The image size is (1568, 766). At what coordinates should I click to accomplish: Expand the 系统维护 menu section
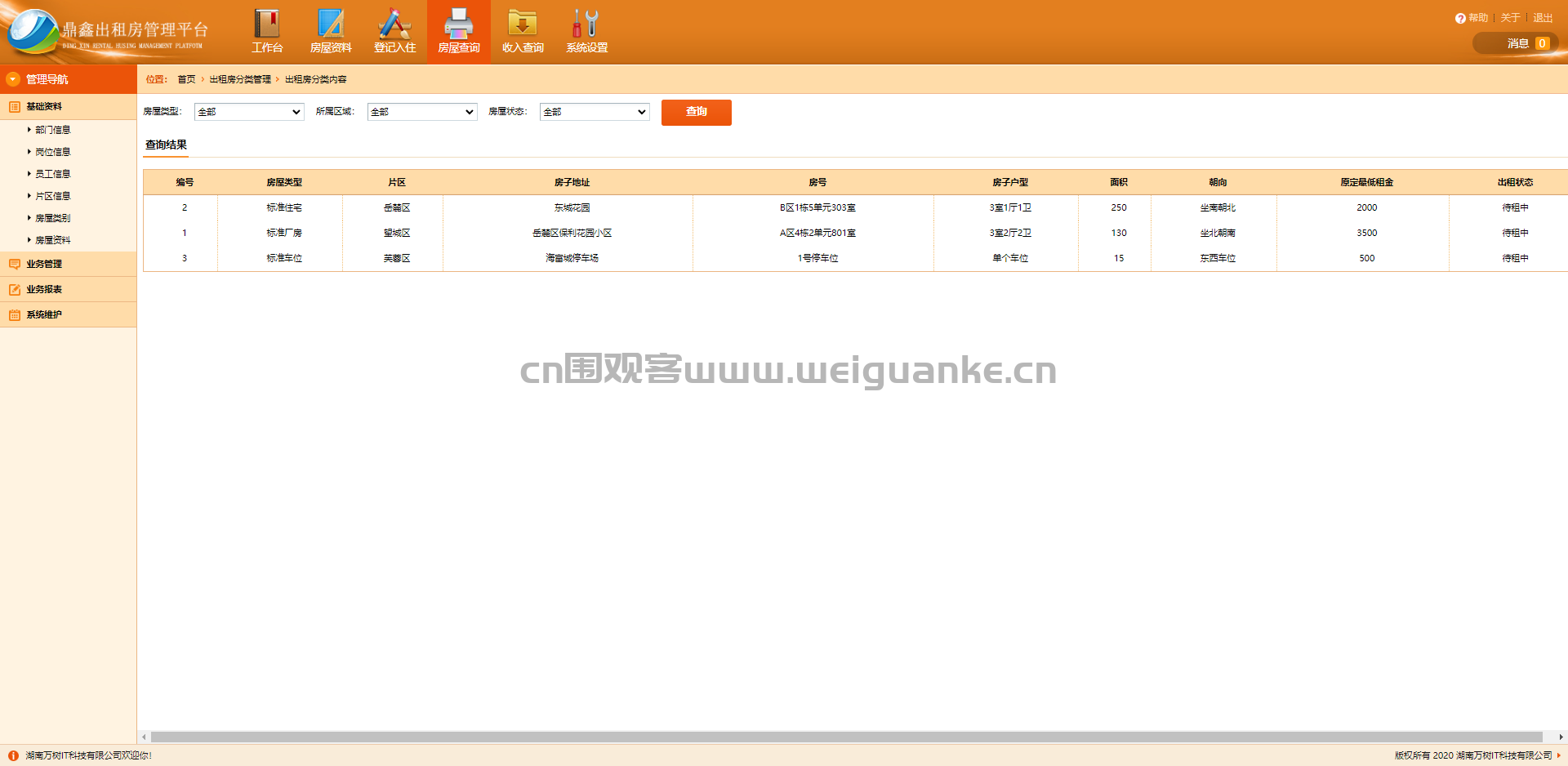[x=69, y=314]
